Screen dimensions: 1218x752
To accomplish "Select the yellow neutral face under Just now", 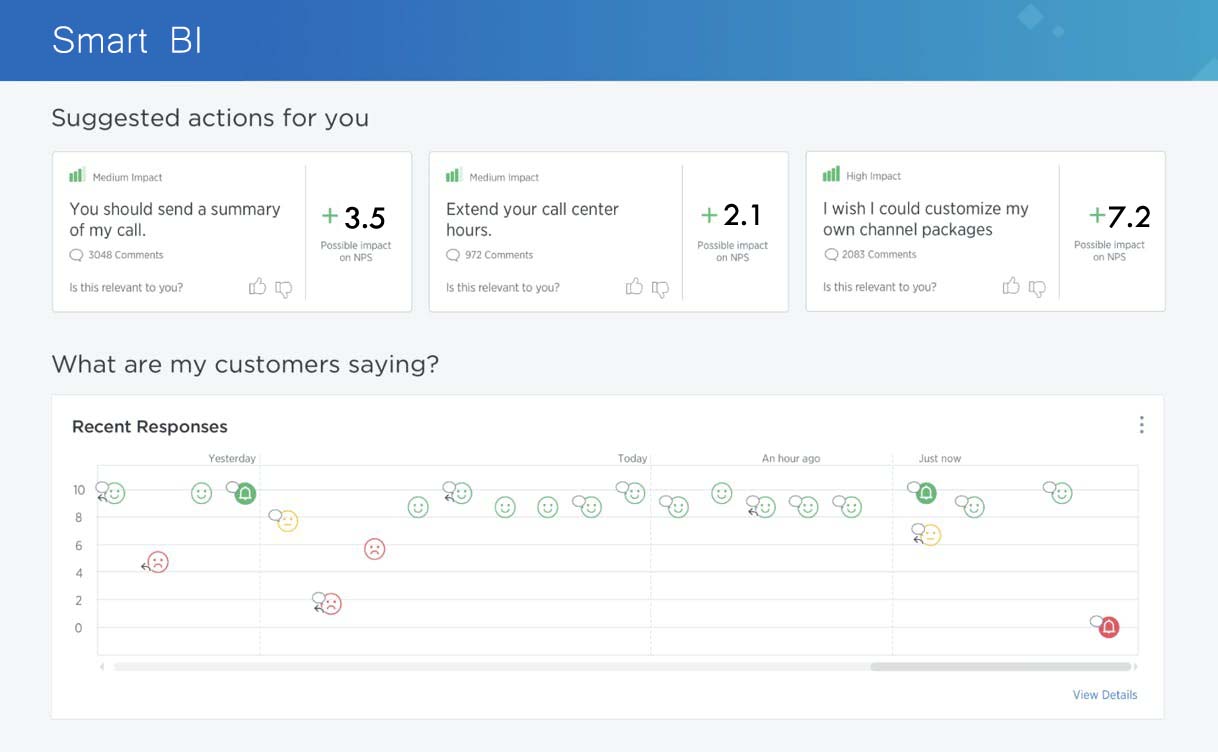I will [931, 536].
